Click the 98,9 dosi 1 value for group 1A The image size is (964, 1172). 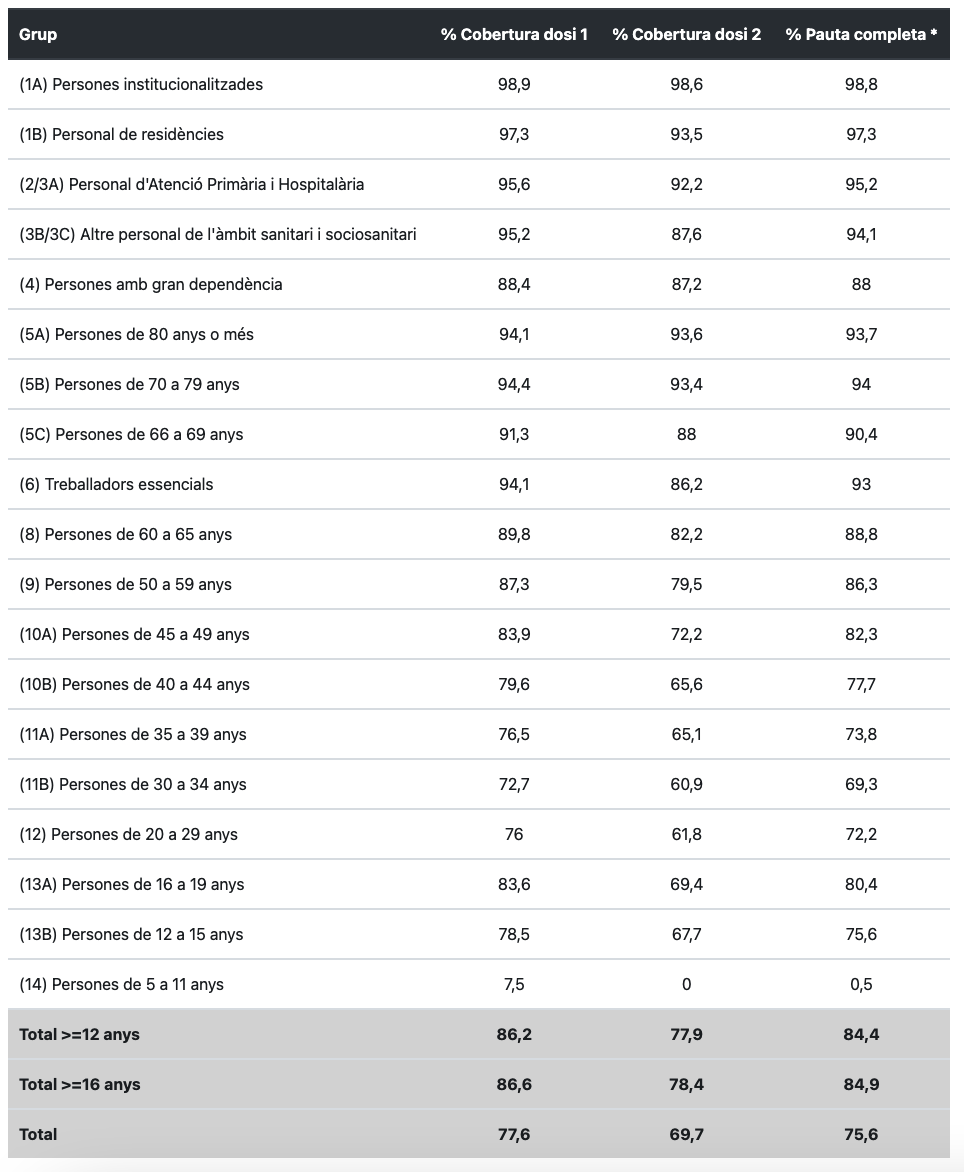pos(514,85)
